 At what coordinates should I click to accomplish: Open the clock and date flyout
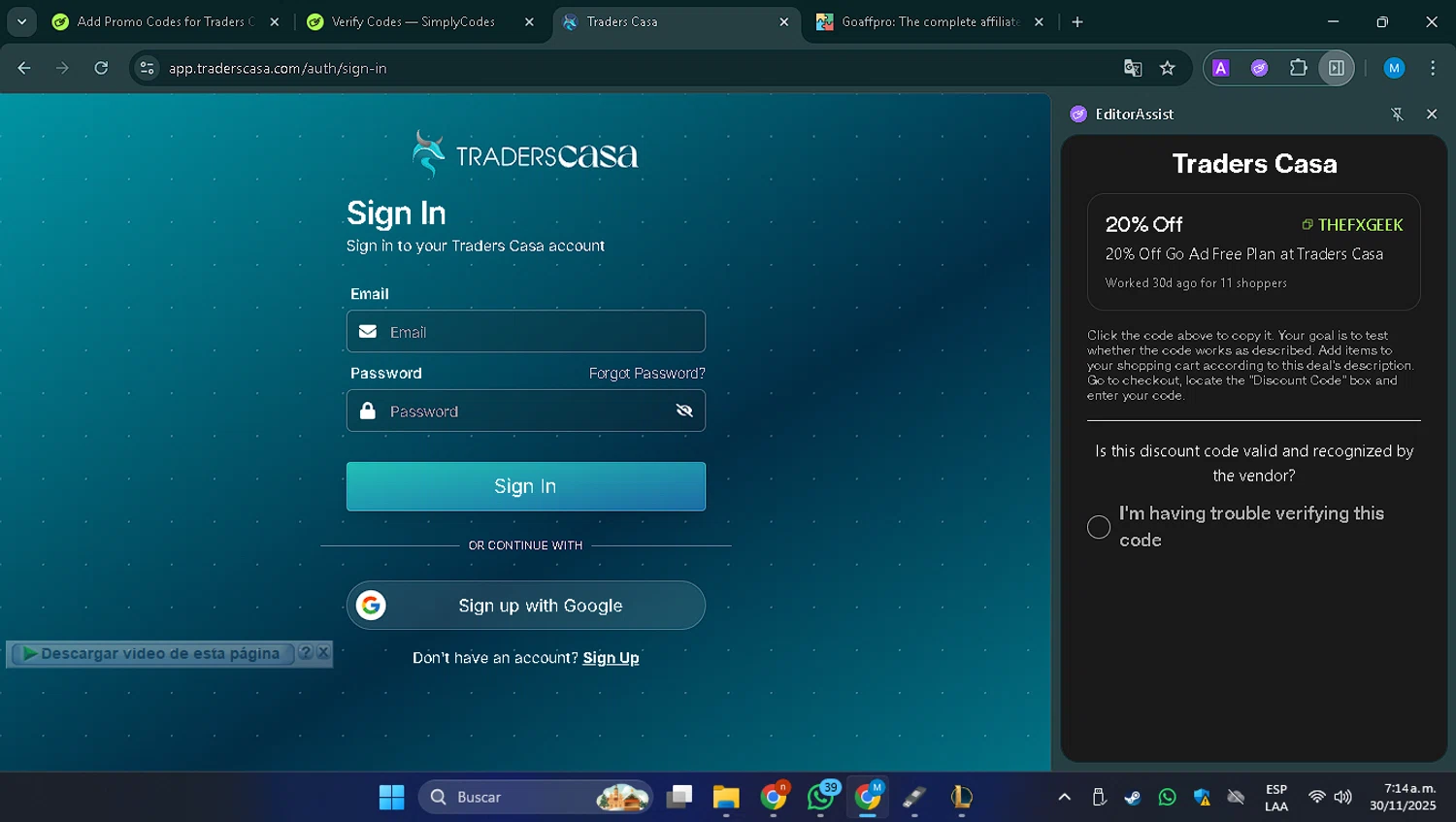pyautogui.click(x=1404, y=798)
